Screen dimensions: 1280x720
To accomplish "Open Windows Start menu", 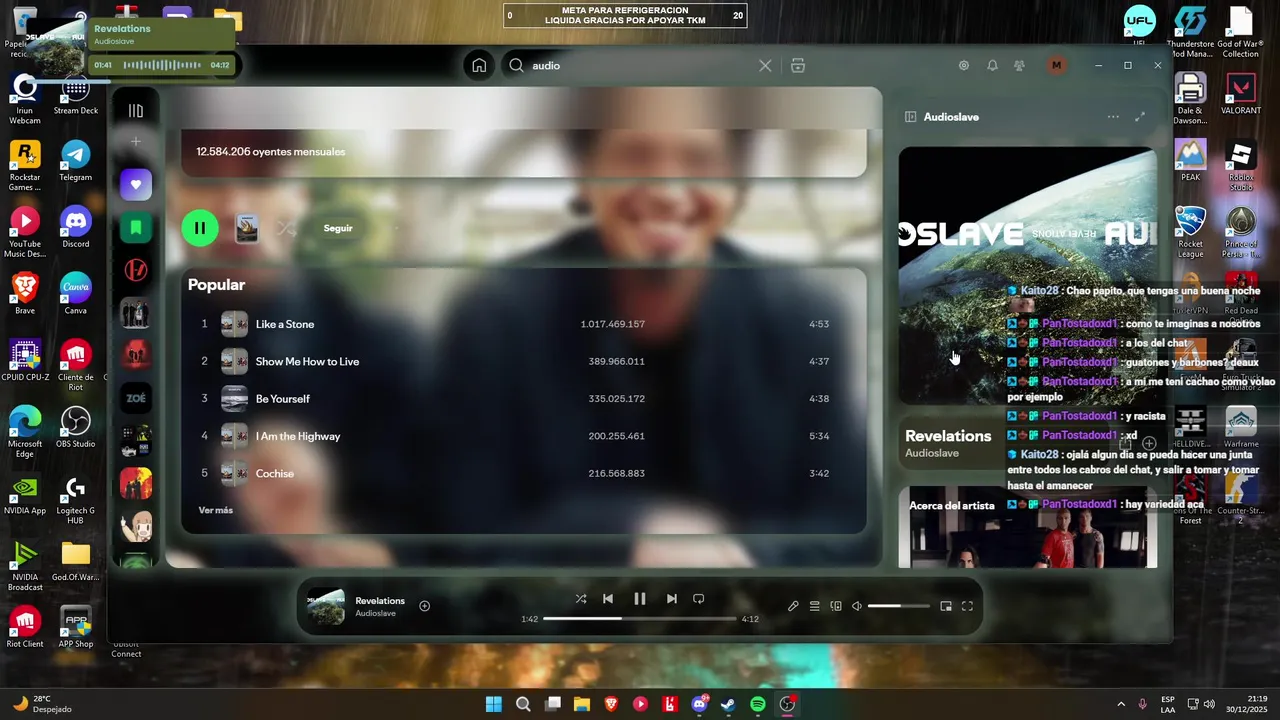I will 494,704.
